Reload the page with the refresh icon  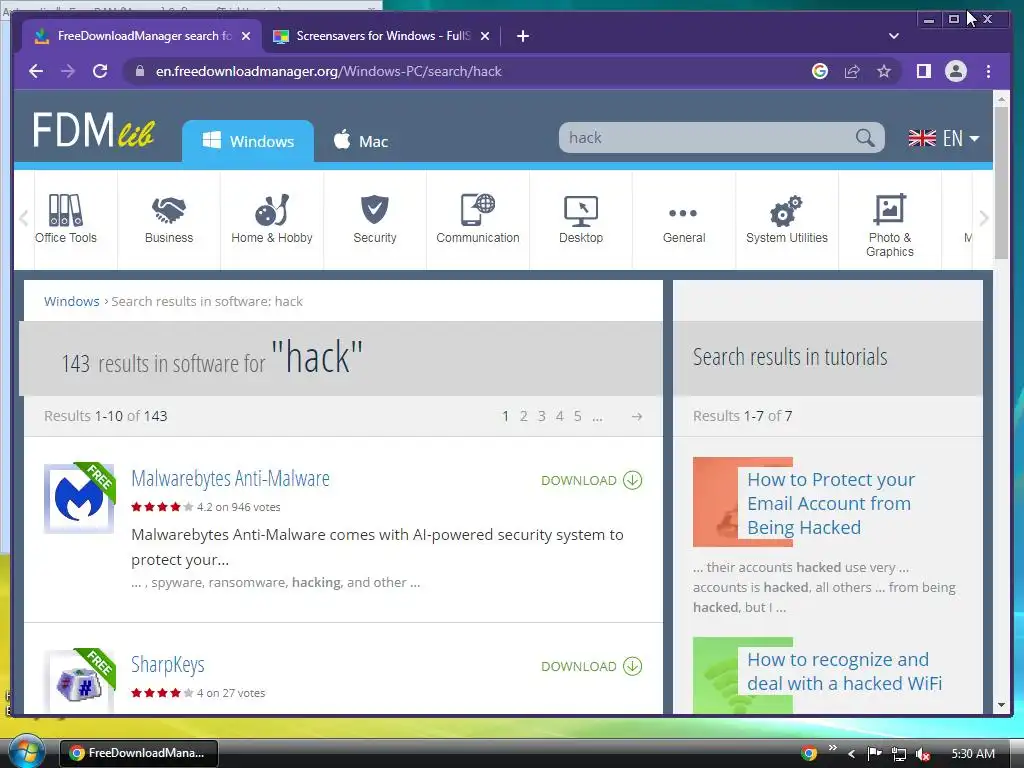point(100,71)
